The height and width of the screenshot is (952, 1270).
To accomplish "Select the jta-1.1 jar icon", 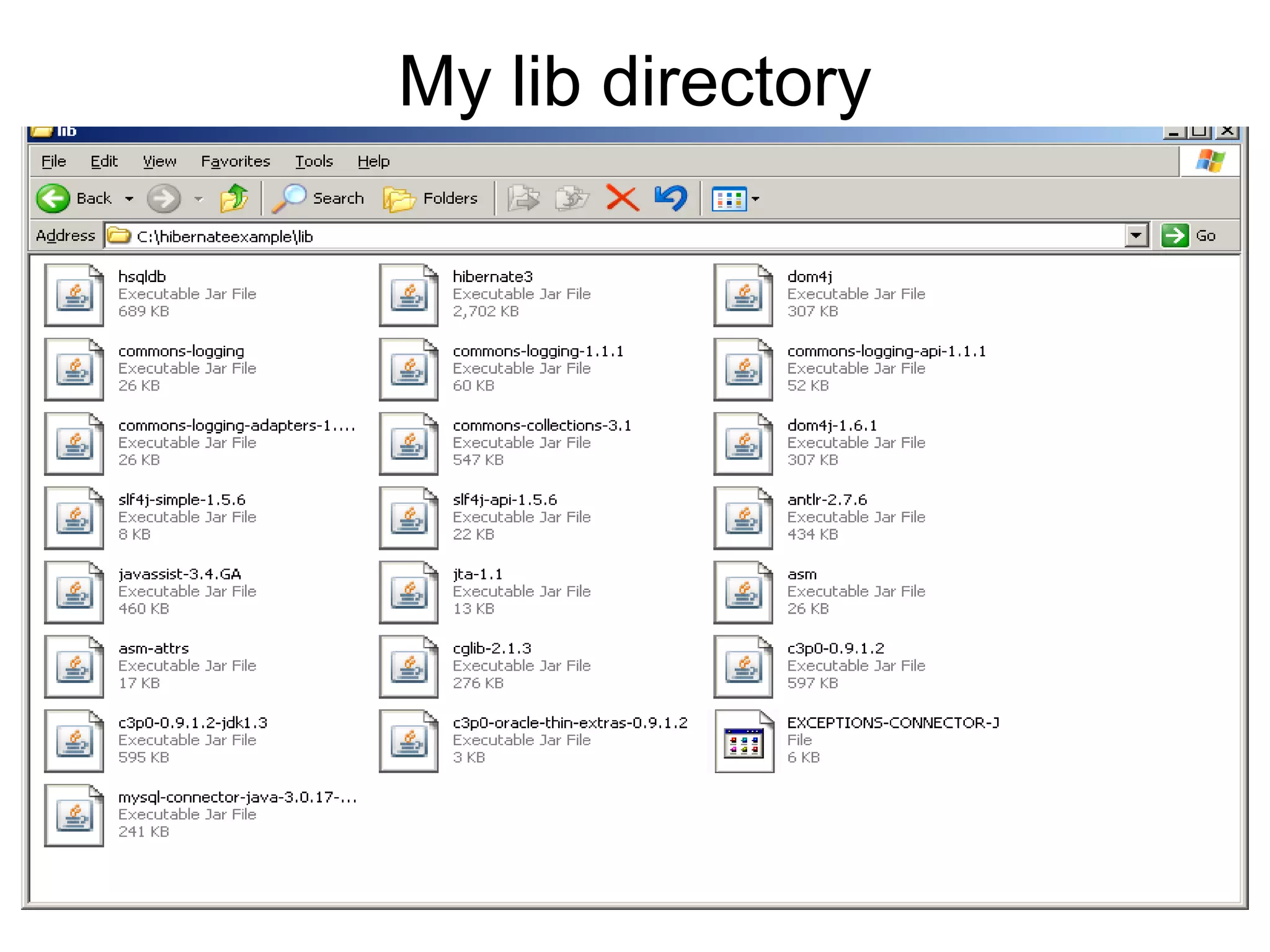I will 409,593.
